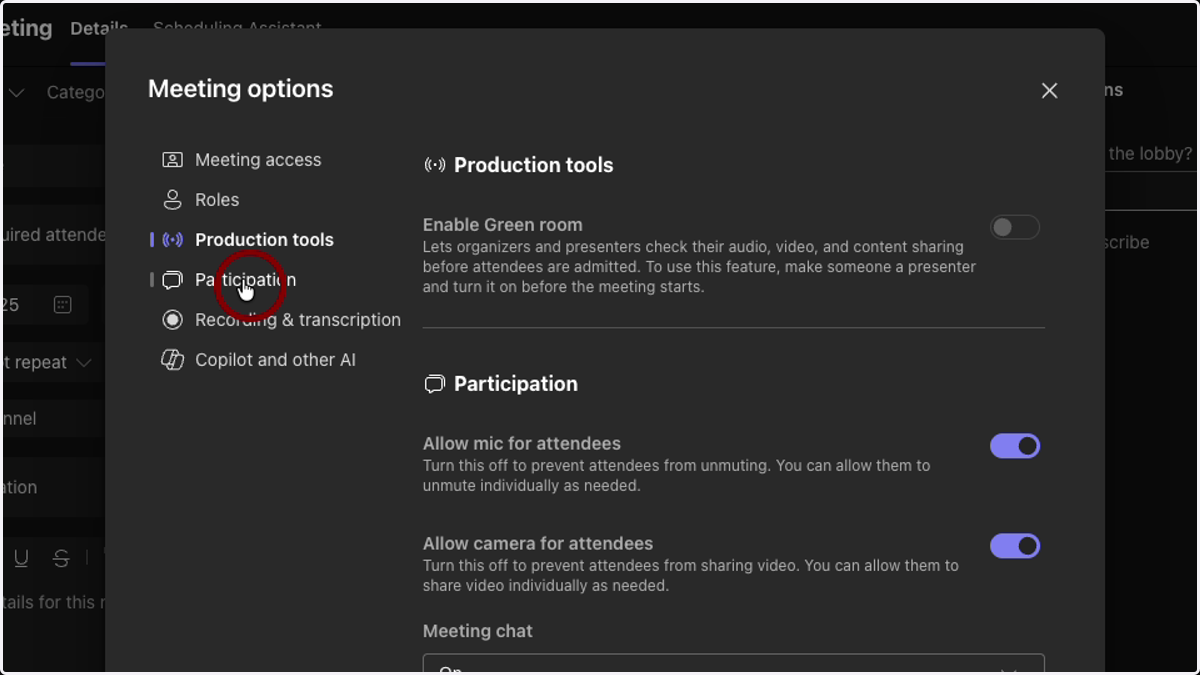Expand the Meeting chat dropdown
Viewport: 1200px width, 675px height.
point(734,664)
